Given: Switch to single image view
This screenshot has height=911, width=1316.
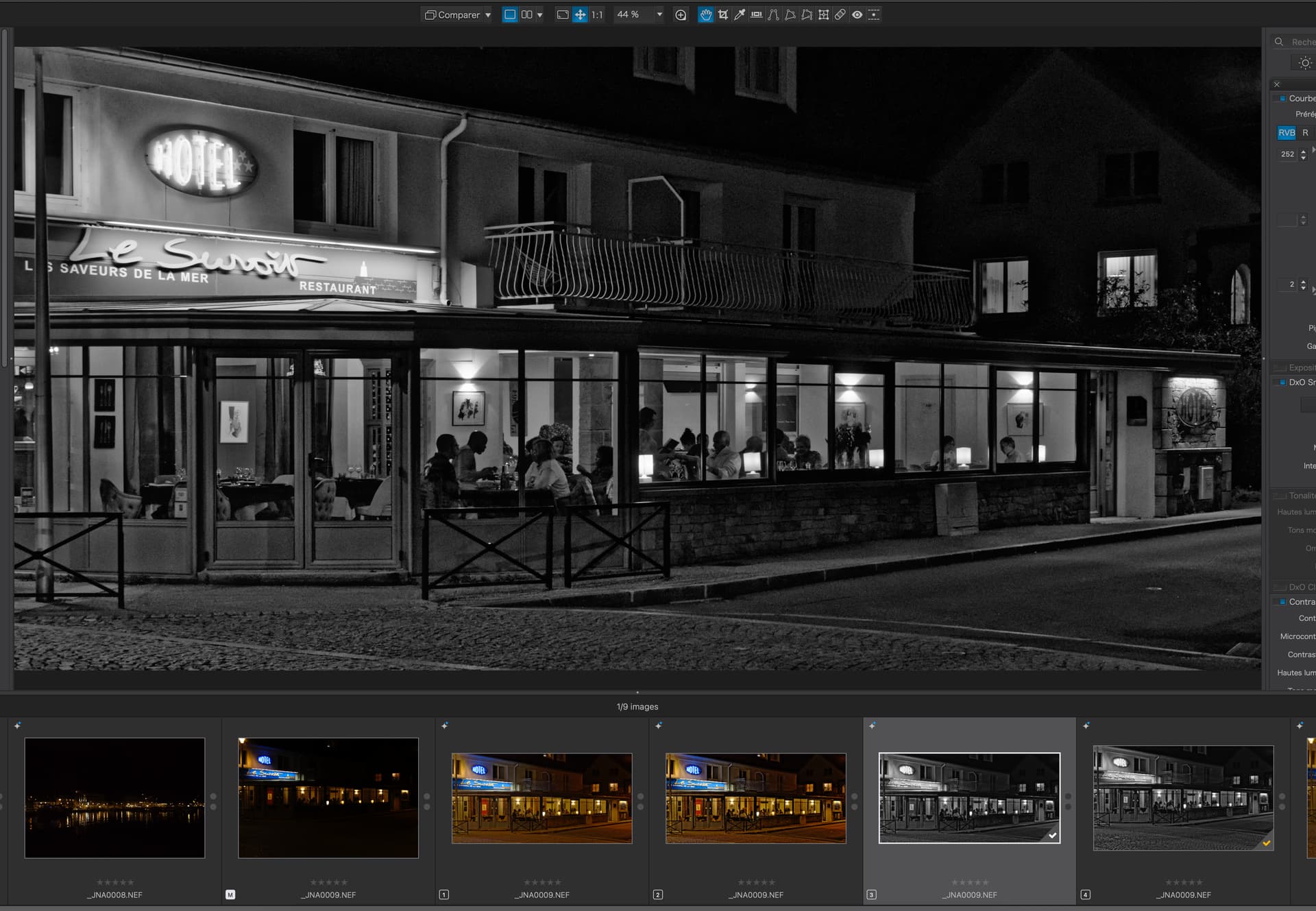Looking at the screenshot, I should [509, 14].
